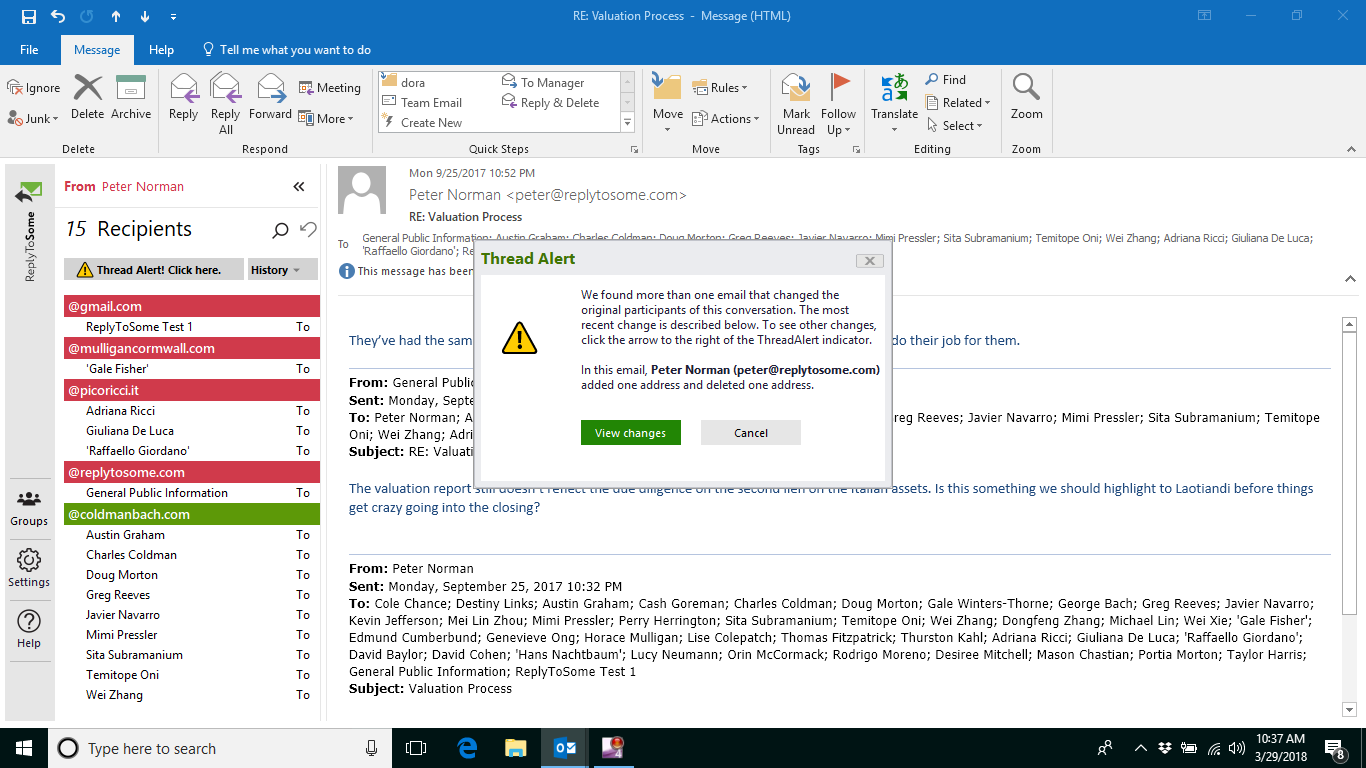Open File Explorer from taskbar
Image resolution: width=1366 pixels, height=768 pixels.
tap(515, 748)
